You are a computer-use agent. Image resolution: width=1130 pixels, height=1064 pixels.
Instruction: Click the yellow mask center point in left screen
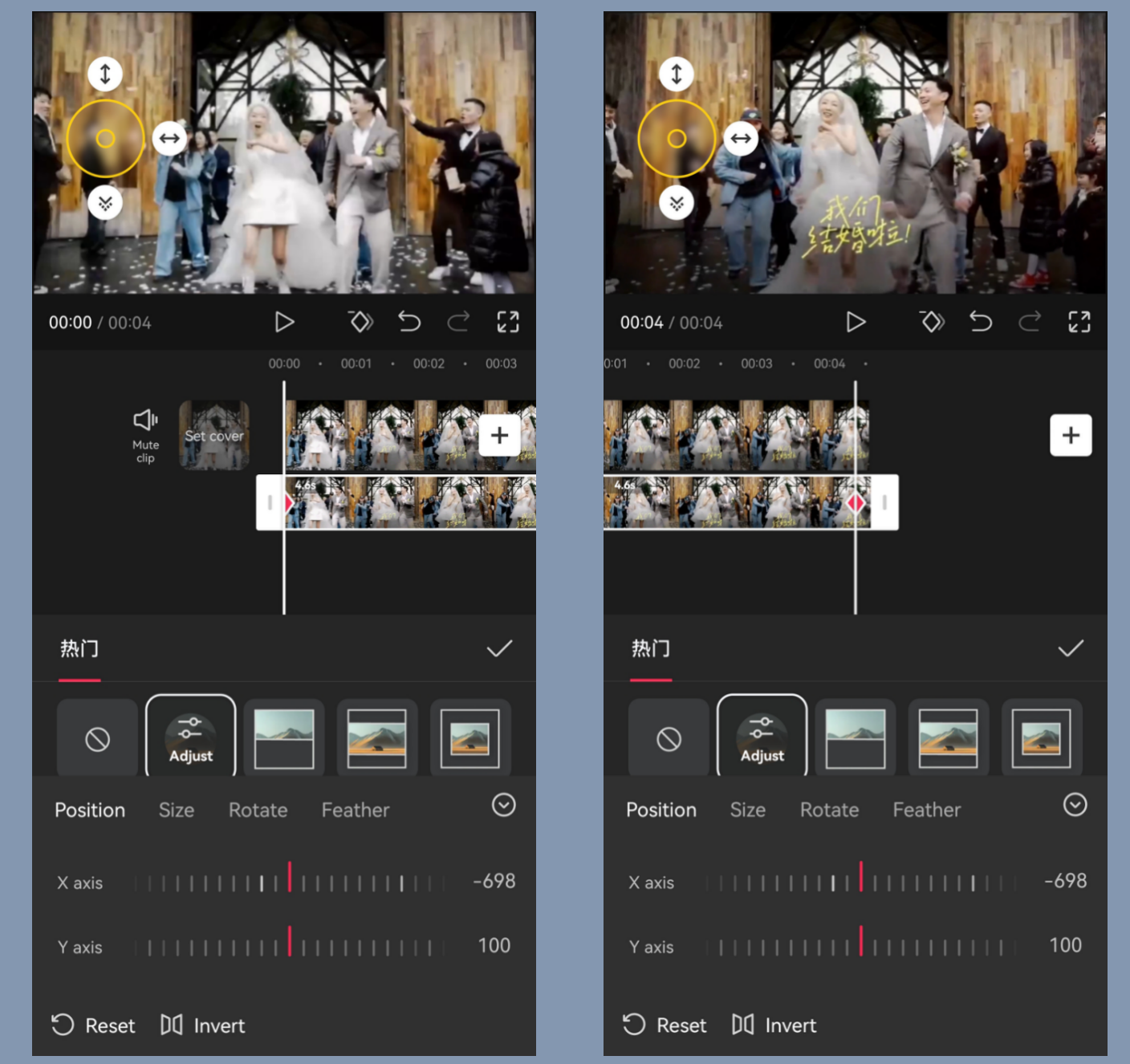pyautogui.click(x=105, y=139)
